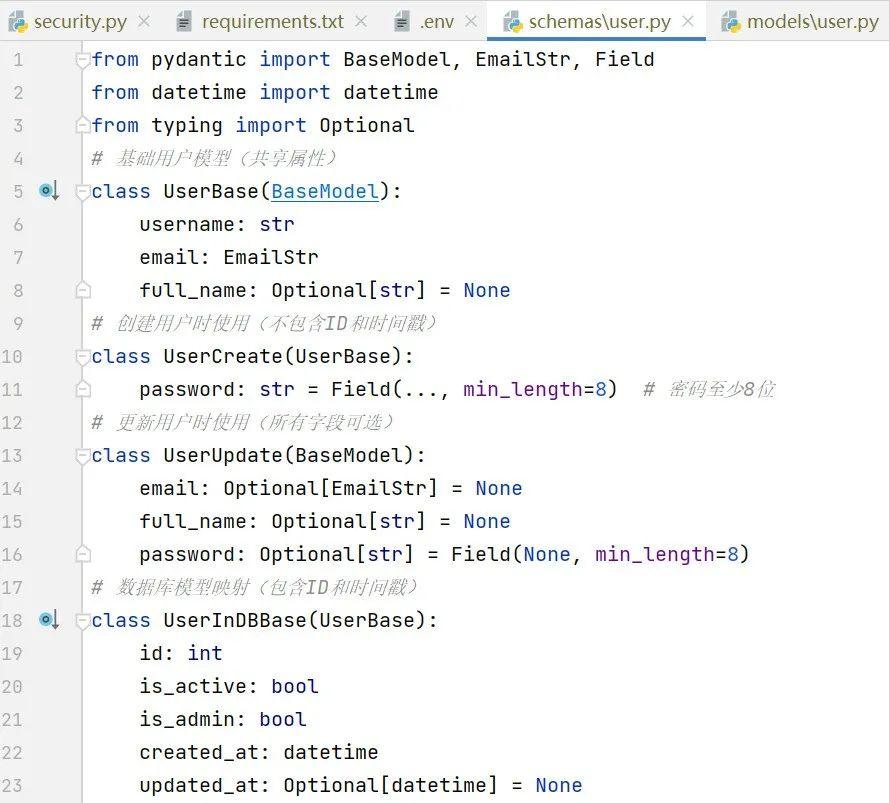The height and width of the screenshot is (803, 889).
Task: Close the schemas\user.py tab
Action: [x=686, y=19]
